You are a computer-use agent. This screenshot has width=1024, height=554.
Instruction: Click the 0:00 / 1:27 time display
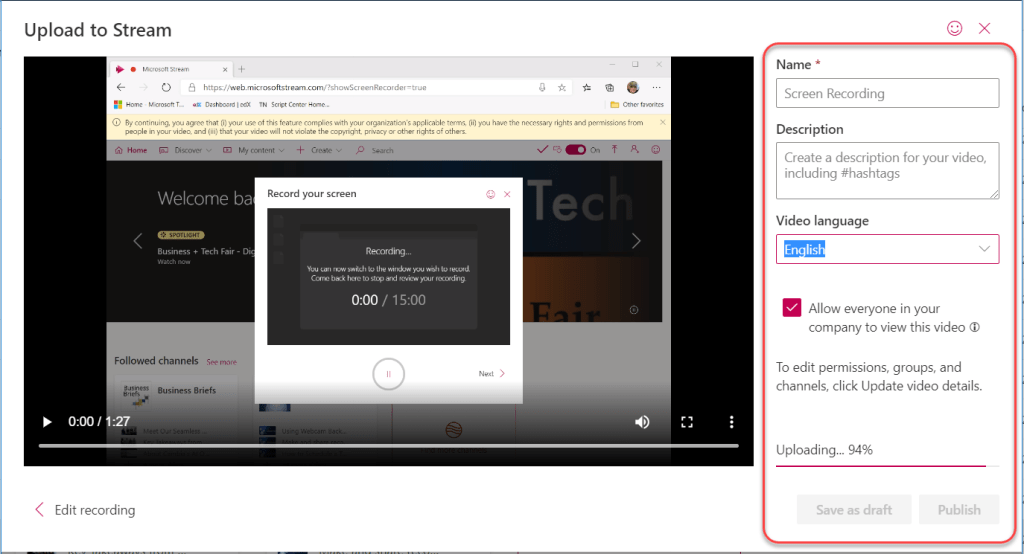pyautogui.click(x=99, y=421)
